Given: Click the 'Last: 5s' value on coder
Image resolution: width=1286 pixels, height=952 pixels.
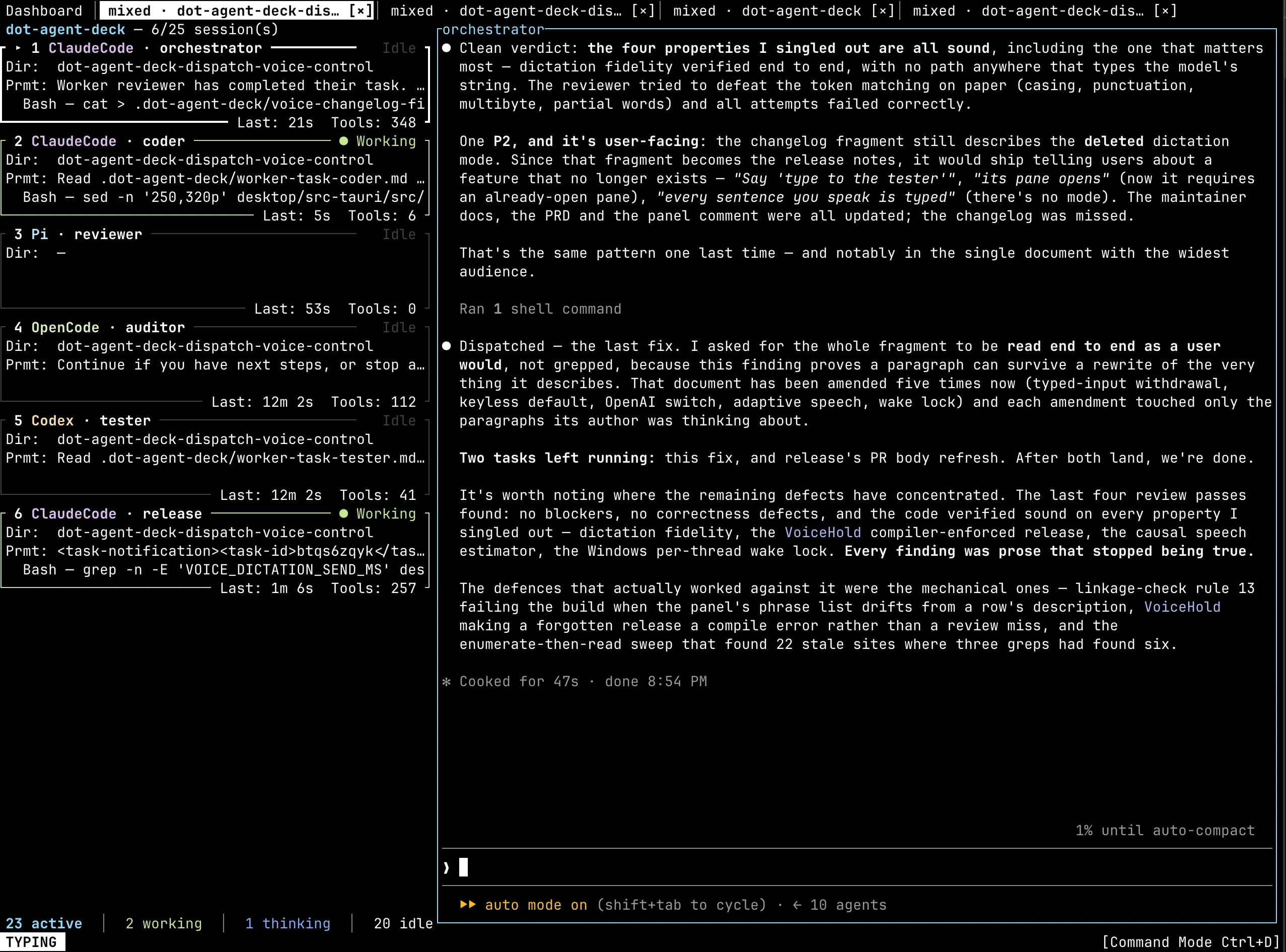Looking at the screenshot, I should (x=296, y=215).
